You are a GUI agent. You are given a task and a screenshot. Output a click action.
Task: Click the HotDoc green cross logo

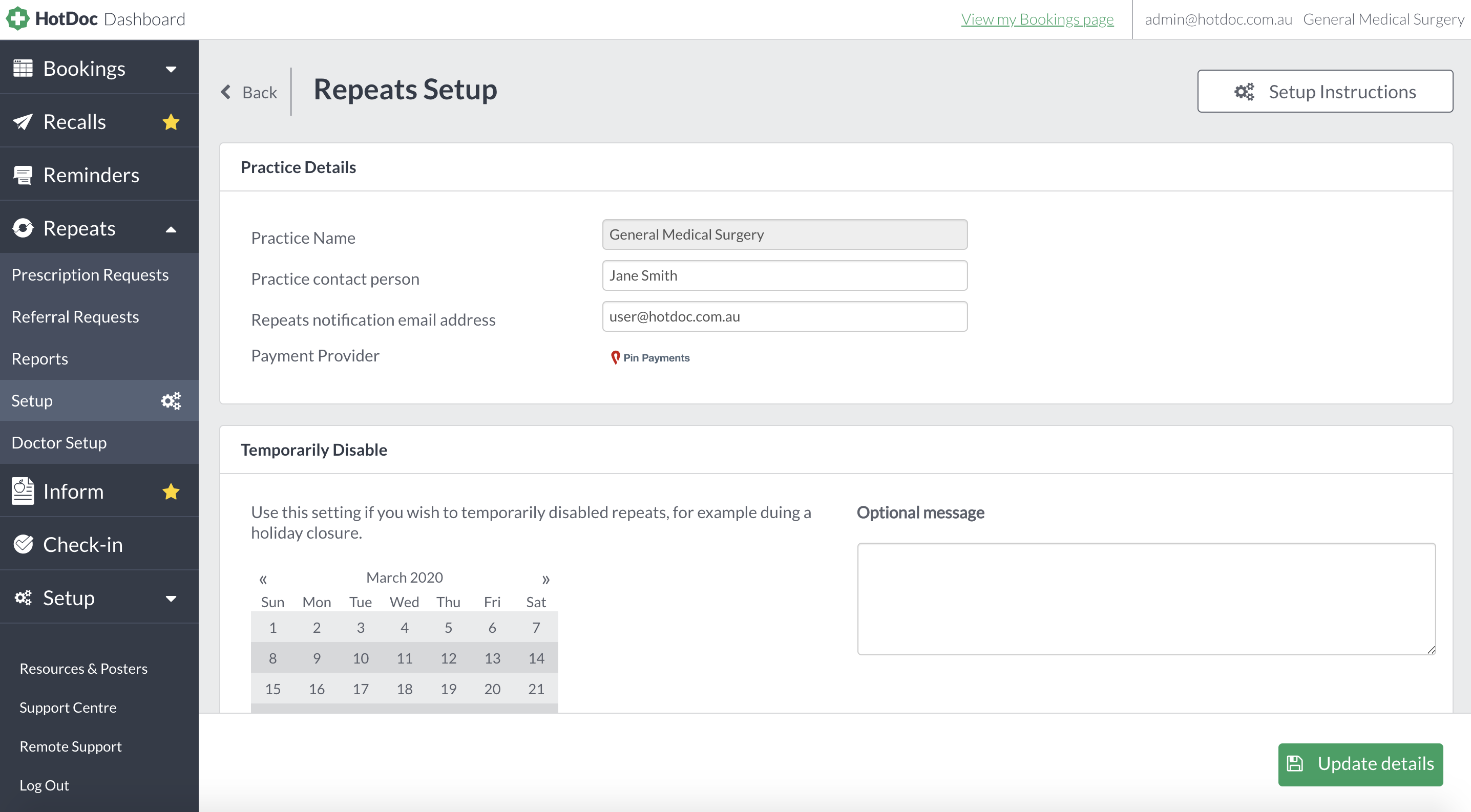pyautogui.click(x=17, y=18)
